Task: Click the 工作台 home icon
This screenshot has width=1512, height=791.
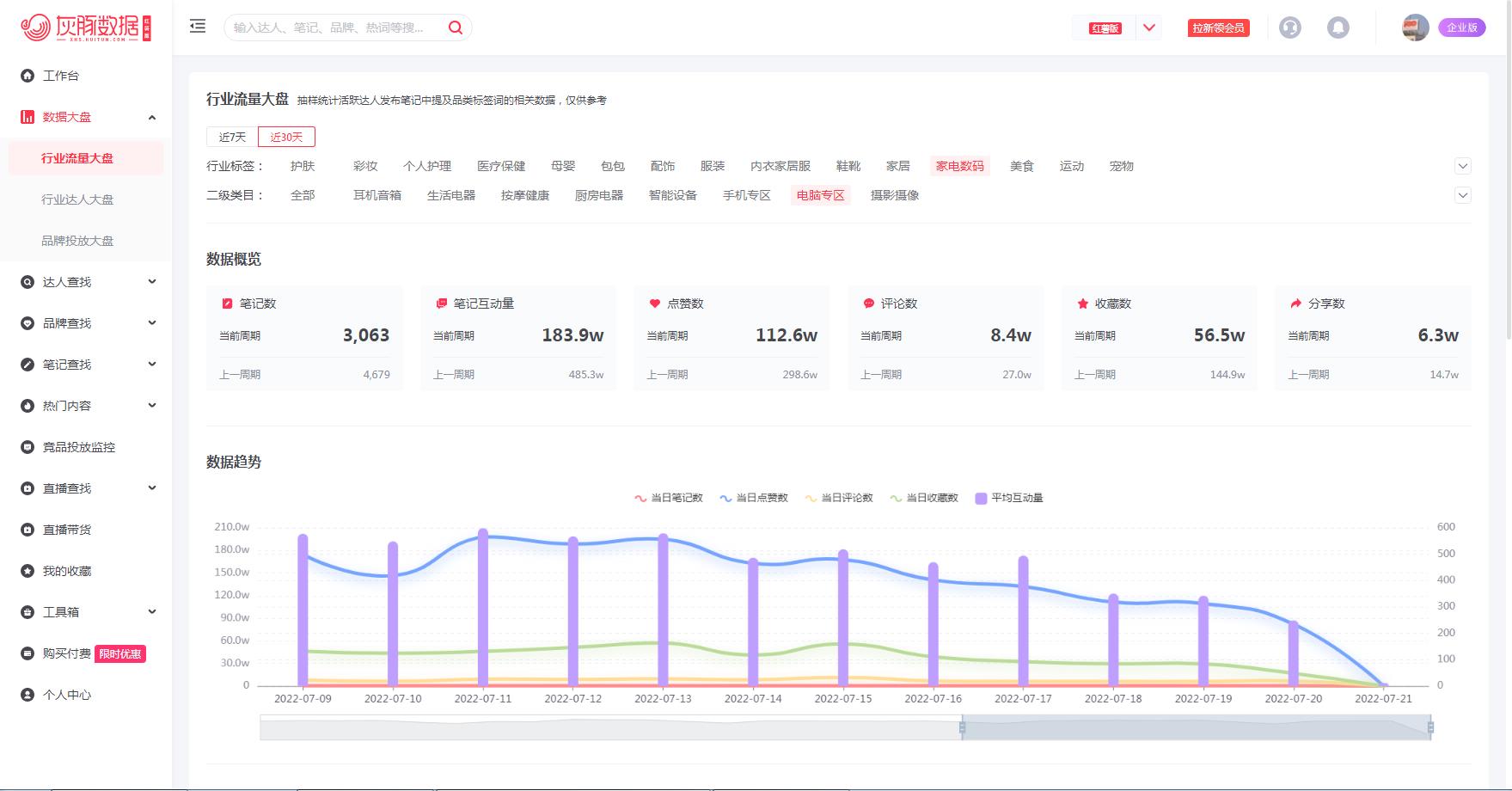Action: [28, 76]
